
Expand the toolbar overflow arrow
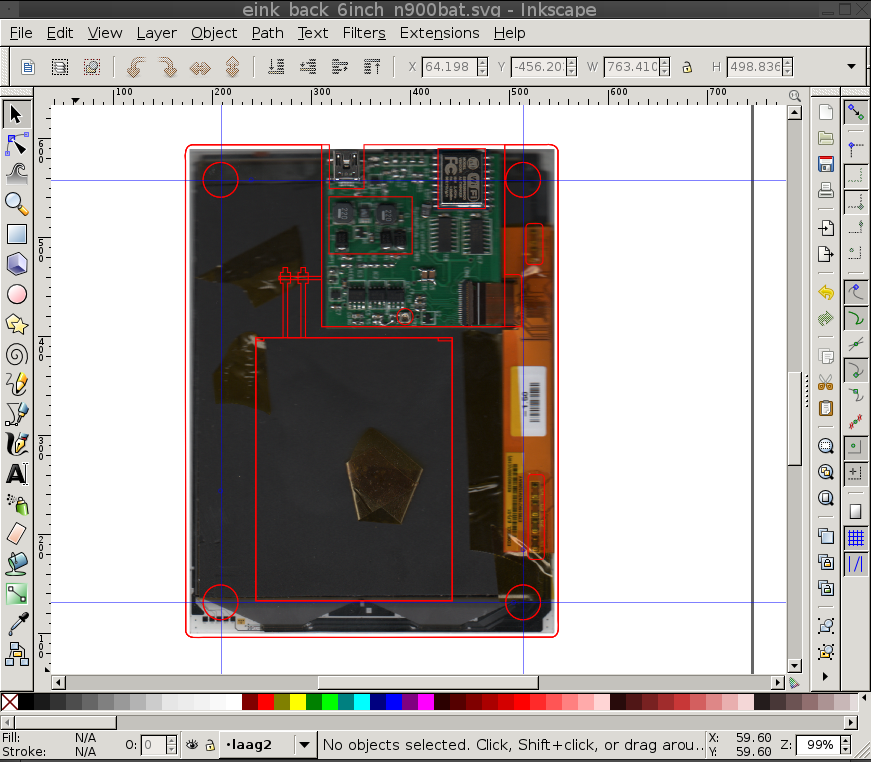[x=852, y=67]
